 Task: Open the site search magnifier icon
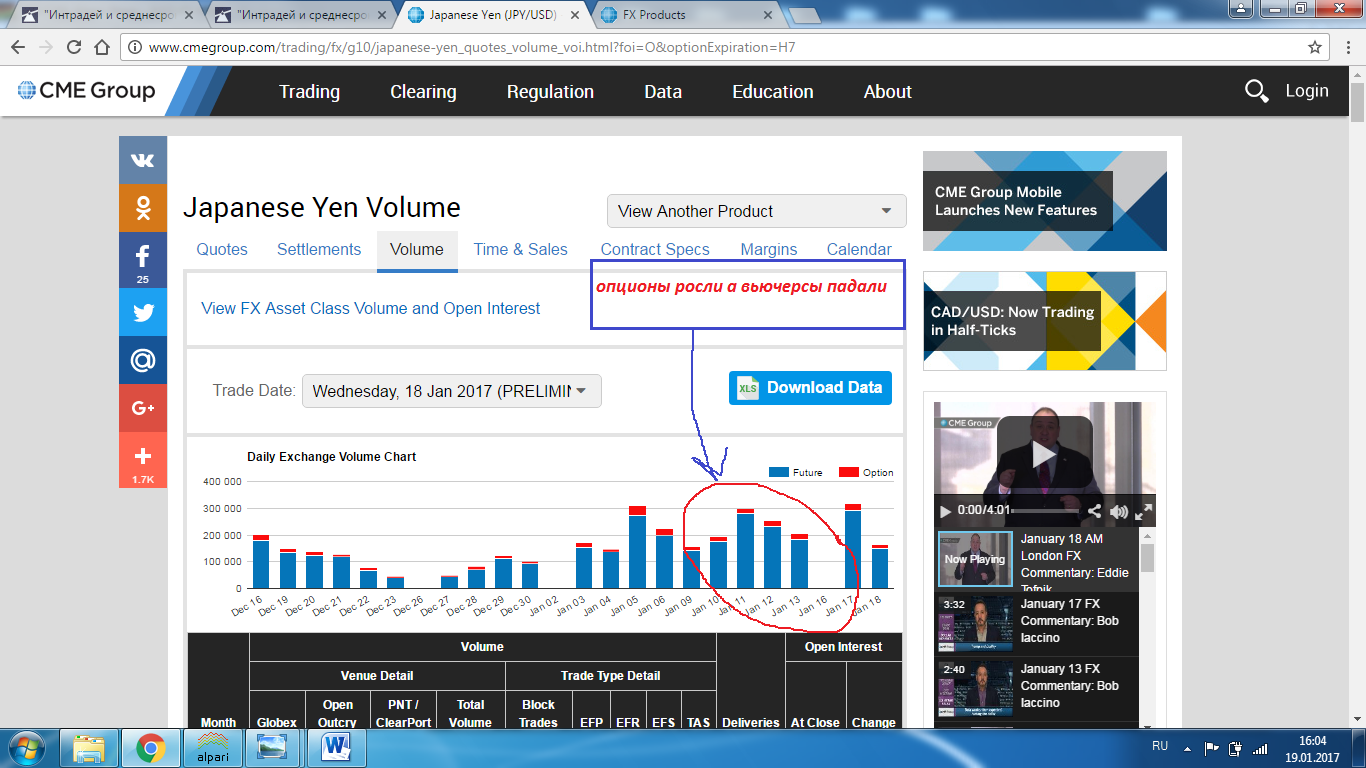(1256, 91)
